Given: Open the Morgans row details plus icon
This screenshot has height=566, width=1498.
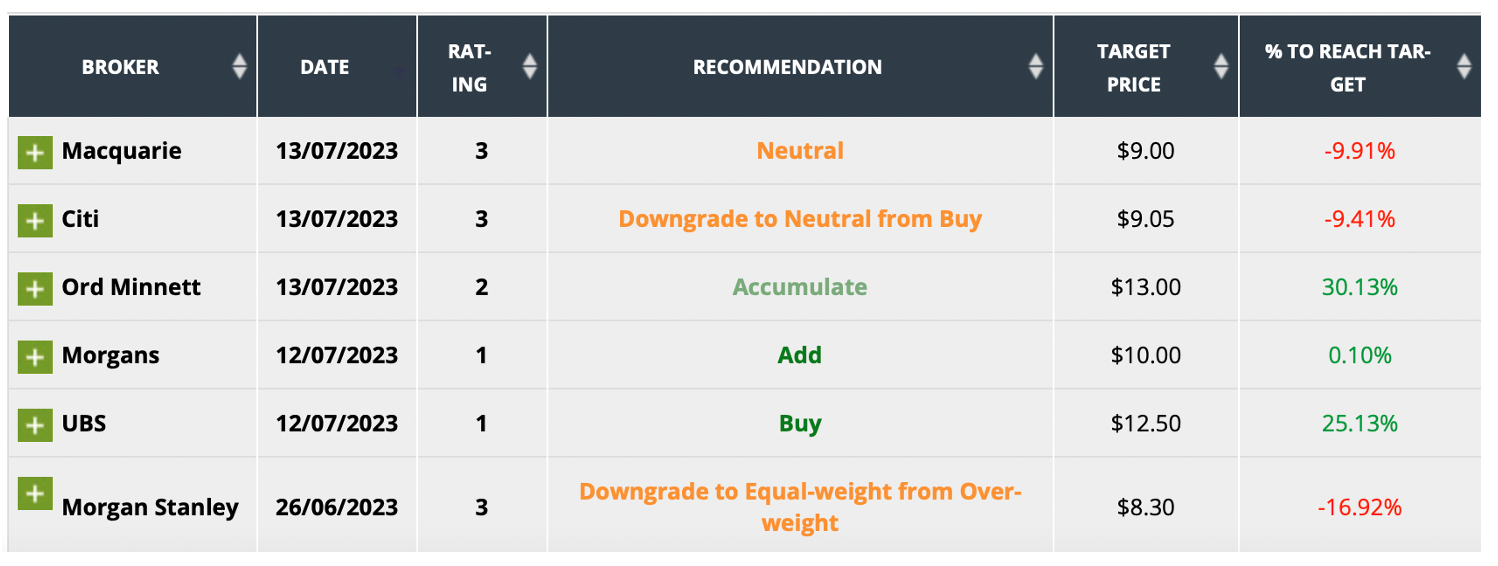Looking at the screenshot, I should (x=34, y=356).
